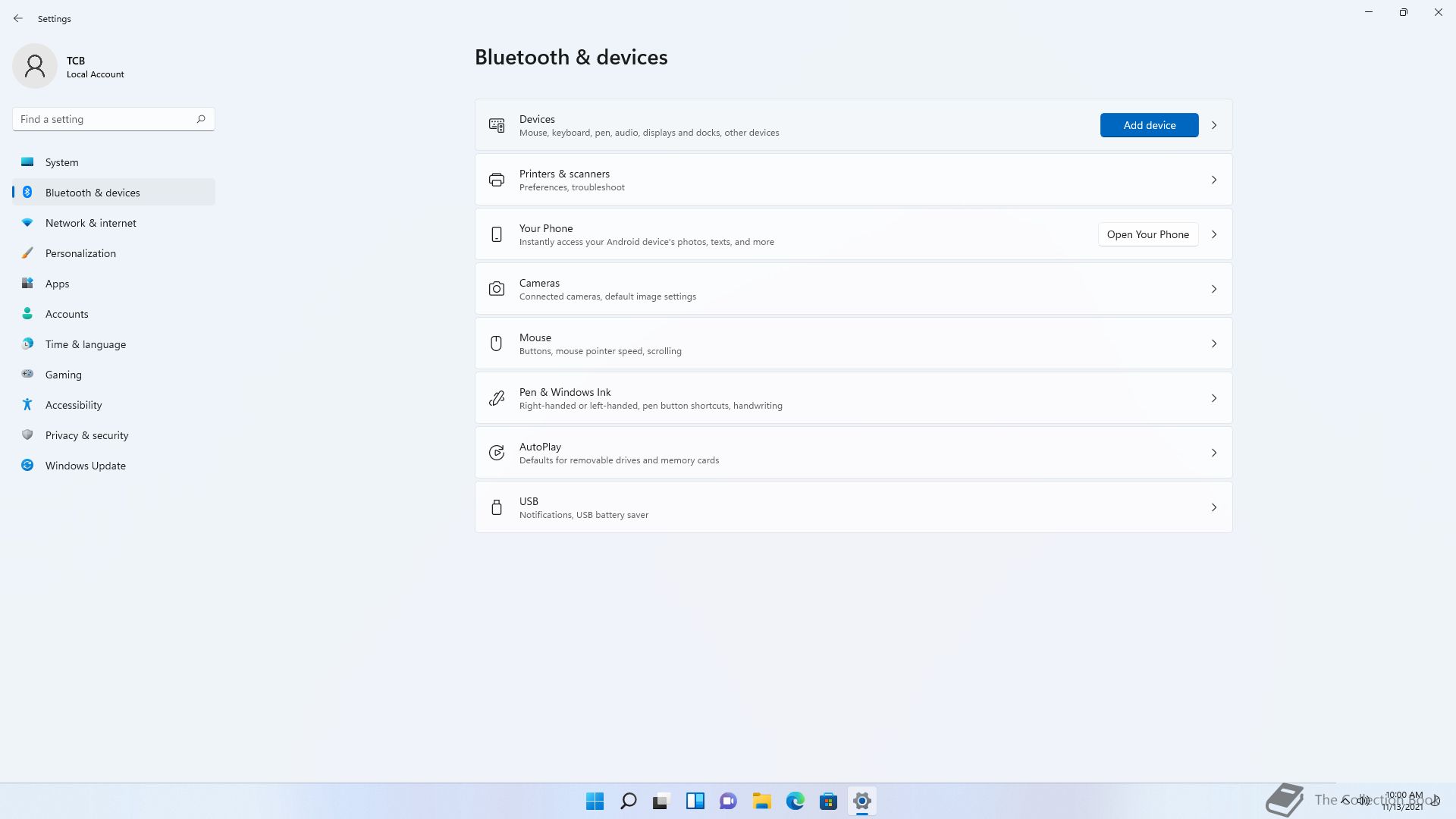Select Personalization in the sidebar
Screen dimensions: 1456x819
[x=114, y=253]
